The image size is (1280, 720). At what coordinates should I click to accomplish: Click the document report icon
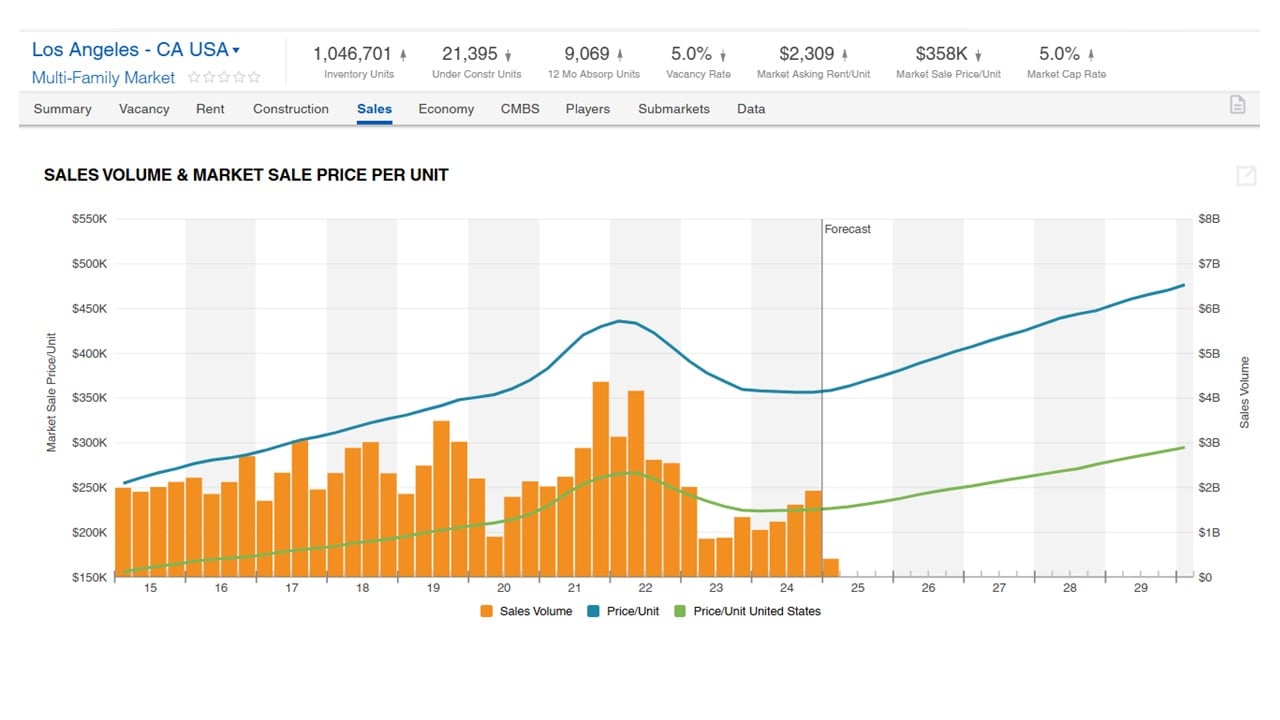(1237, 105)
